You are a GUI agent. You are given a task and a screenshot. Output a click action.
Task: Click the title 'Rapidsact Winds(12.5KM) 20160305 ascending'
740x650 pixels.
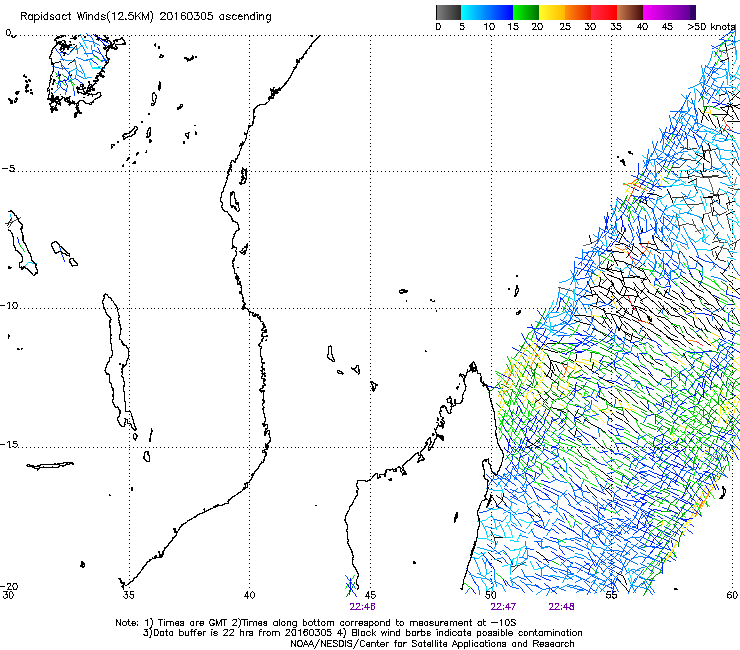[x=146, y=17]
